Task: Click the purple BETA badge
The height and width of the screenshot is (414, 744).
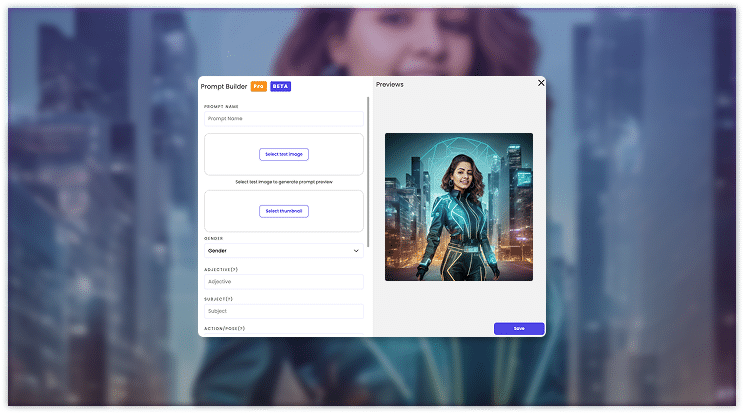Action: [280, 87]
